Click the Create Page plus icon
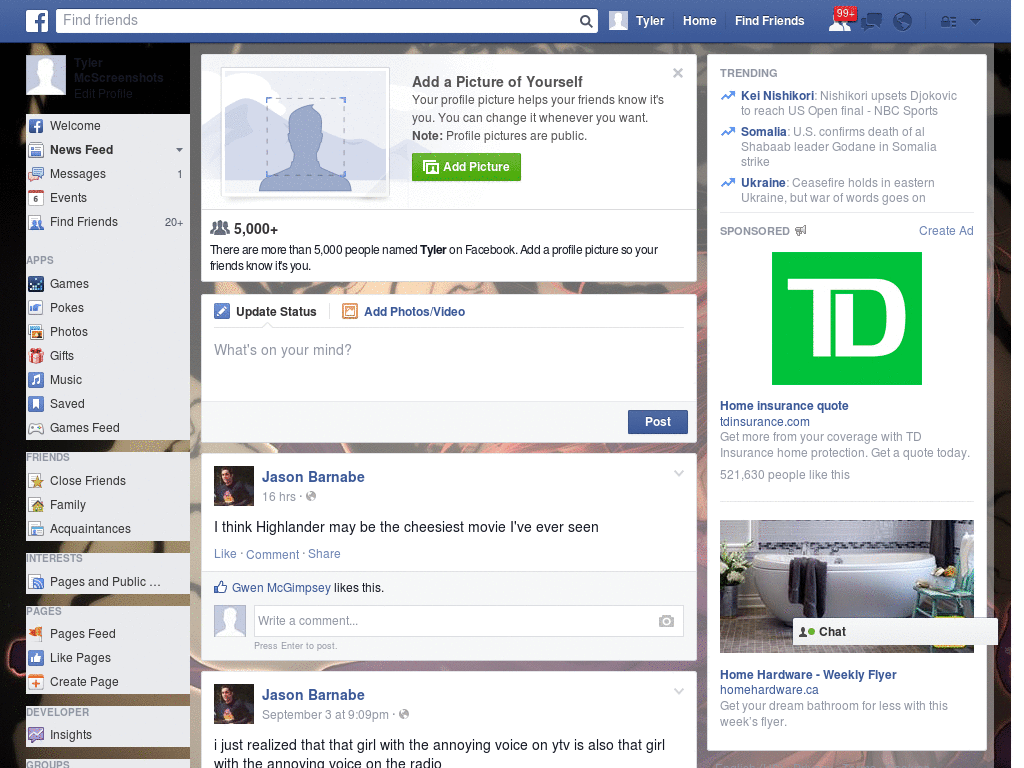1024x768 pixels. coord(36,682)
